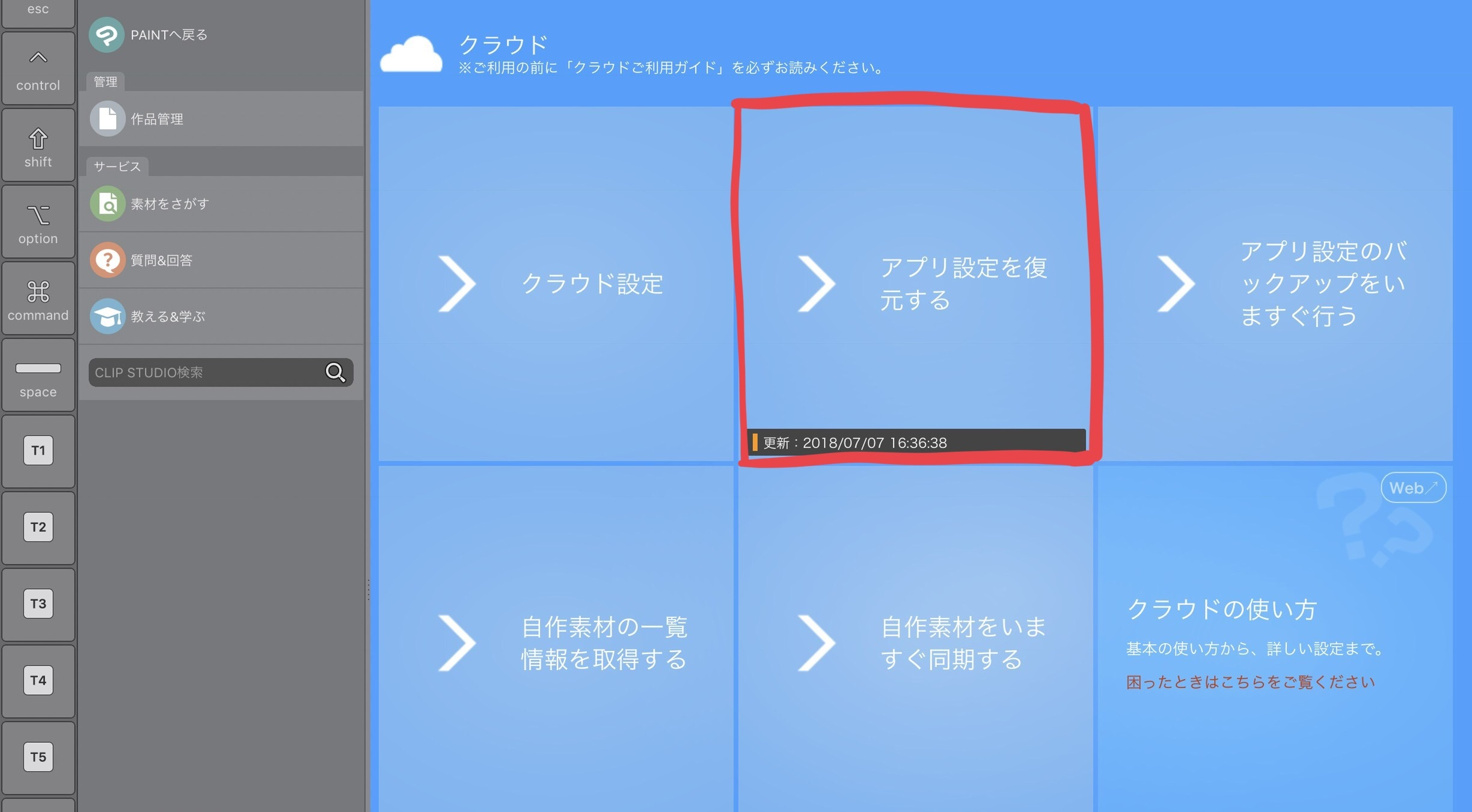The width and height of the screenshot is (1472, 812).
Task: Click the クラウド設定 arrow icon
Action: pos(460,284)
